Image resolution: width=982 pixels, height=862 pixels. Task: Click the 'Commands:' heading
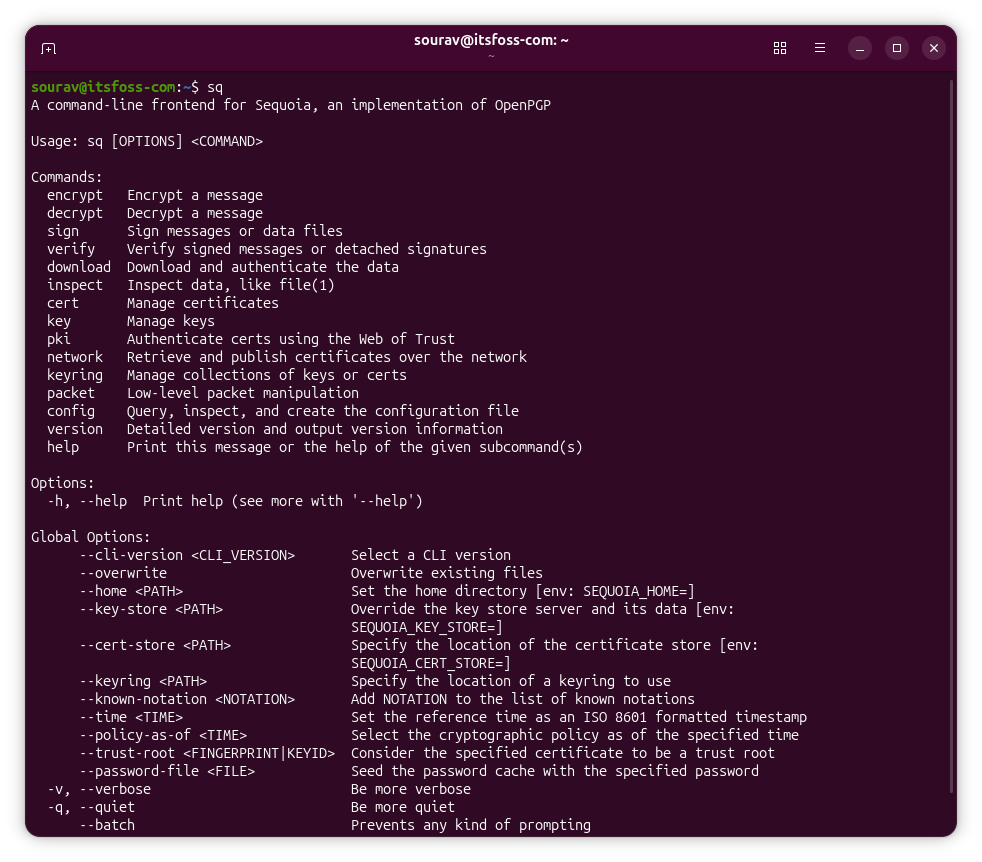coord(66,177)
